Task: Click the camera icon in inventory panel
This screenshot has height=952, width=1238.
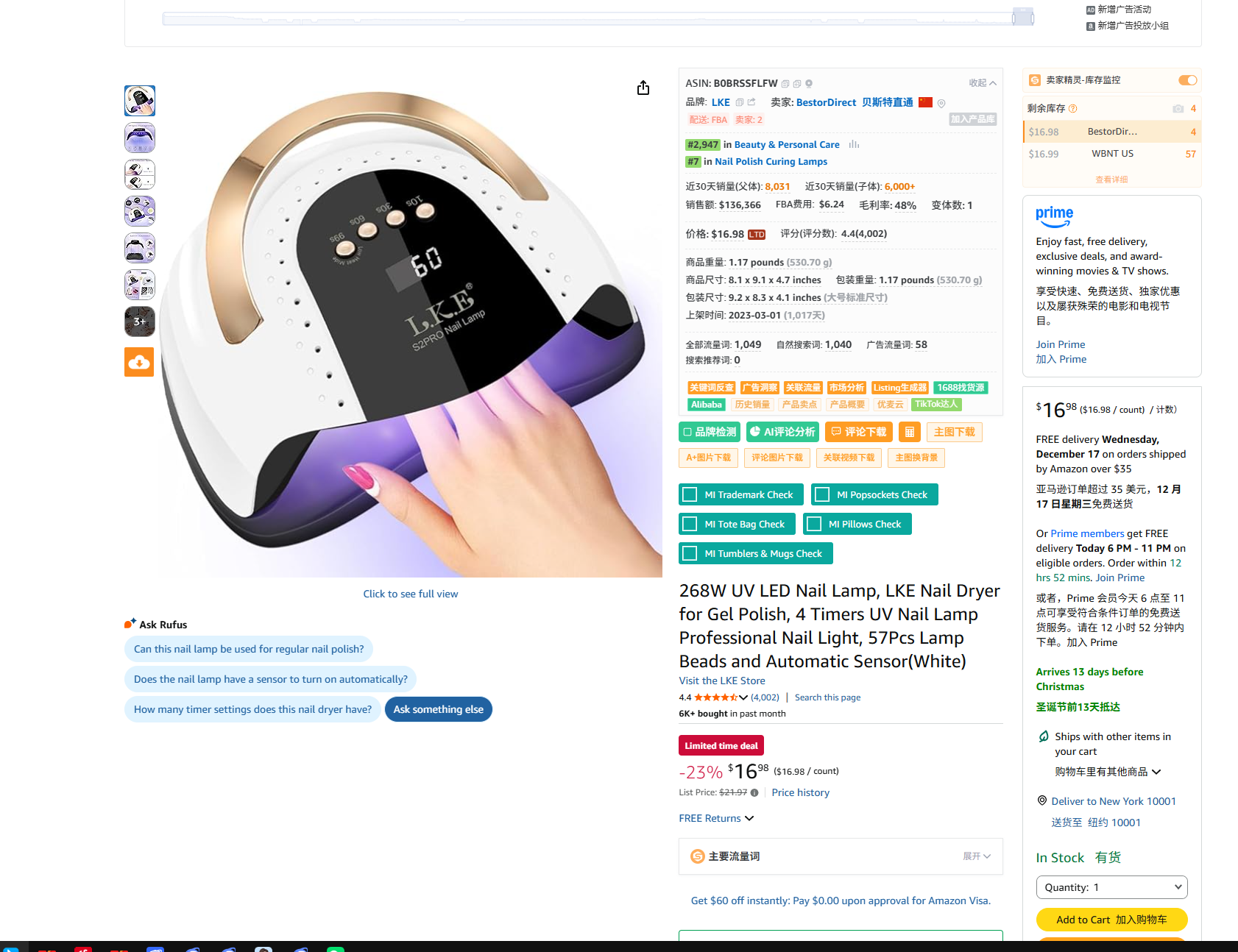Action: point(1178,109)
